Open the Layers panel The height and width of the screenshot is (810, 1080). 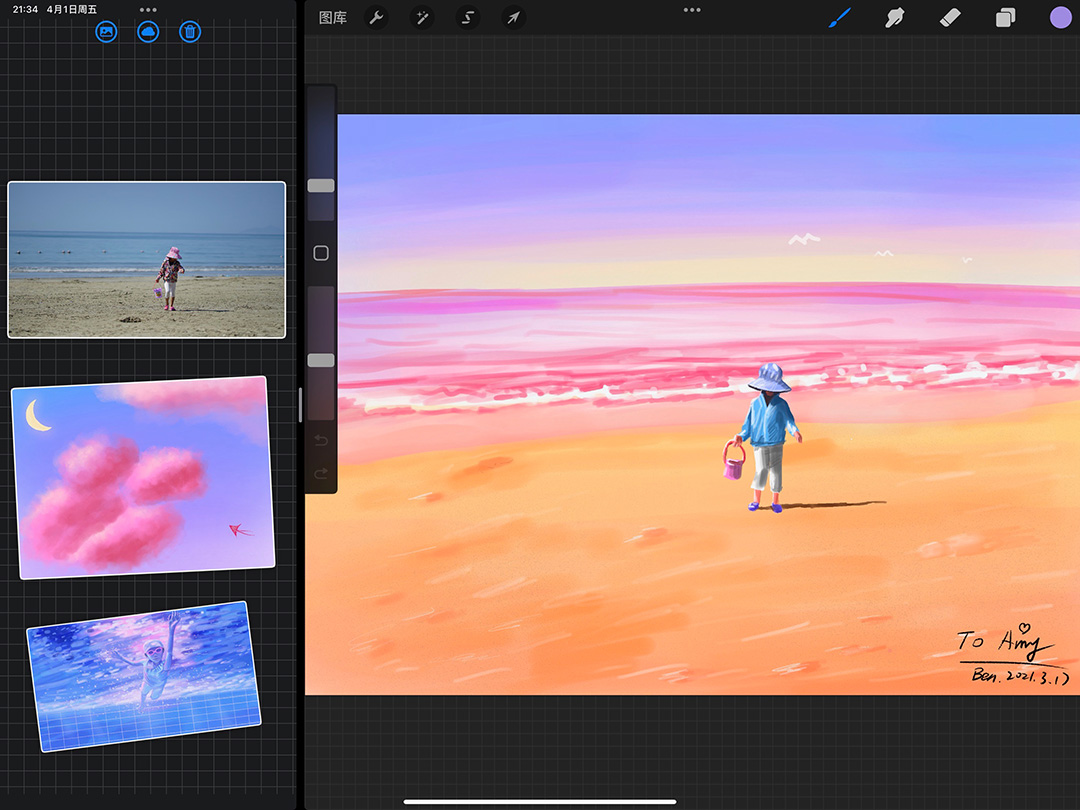(1005, 18)
